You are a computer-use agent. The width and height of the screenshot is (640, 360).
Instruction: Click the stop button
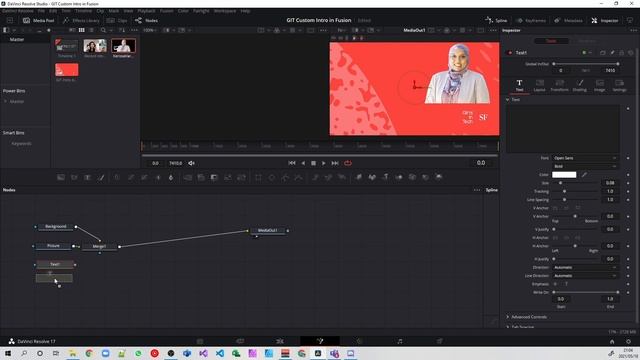click(313, 163)
